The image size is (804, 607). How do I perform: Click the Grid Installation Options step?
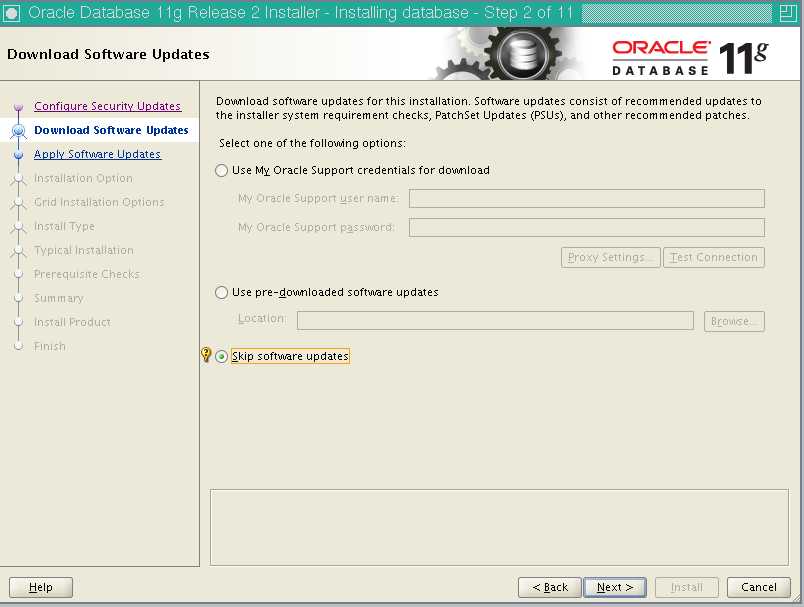(99, 203)
